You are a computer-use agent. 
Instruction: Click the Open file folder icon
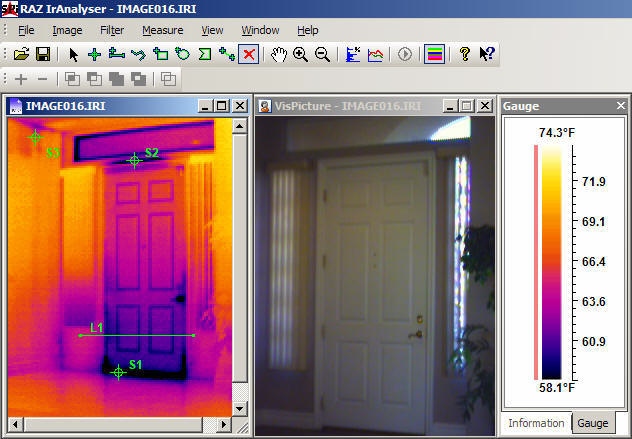click(21, 54)
